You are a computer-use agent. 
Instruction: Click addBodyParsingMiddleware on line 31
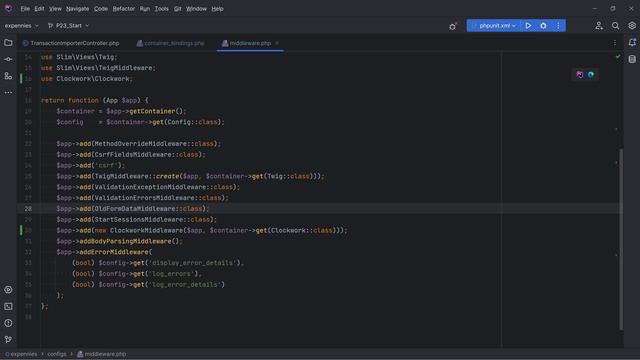pos(125,242)
